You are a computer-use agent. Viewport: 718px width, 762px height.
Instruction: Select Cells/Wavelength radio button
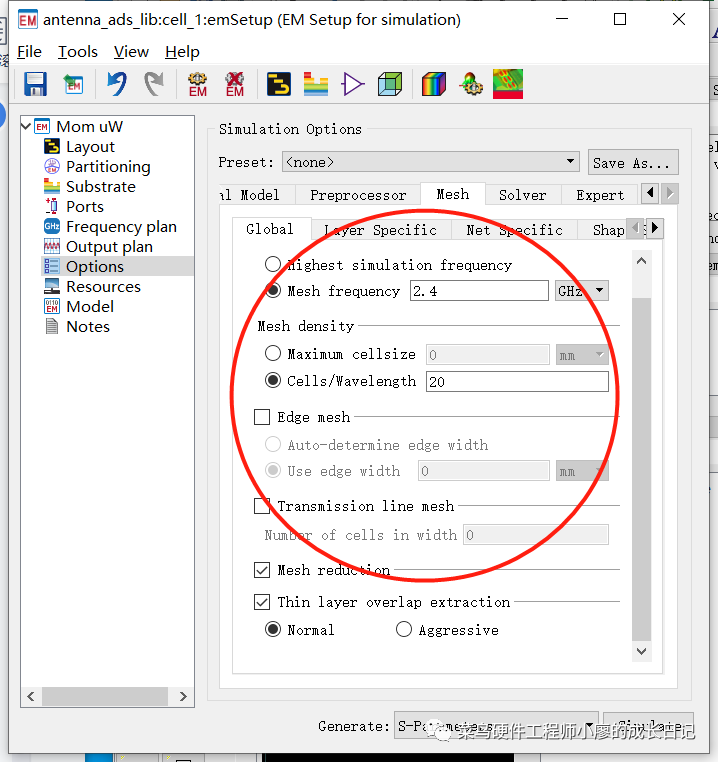point(273,380)
